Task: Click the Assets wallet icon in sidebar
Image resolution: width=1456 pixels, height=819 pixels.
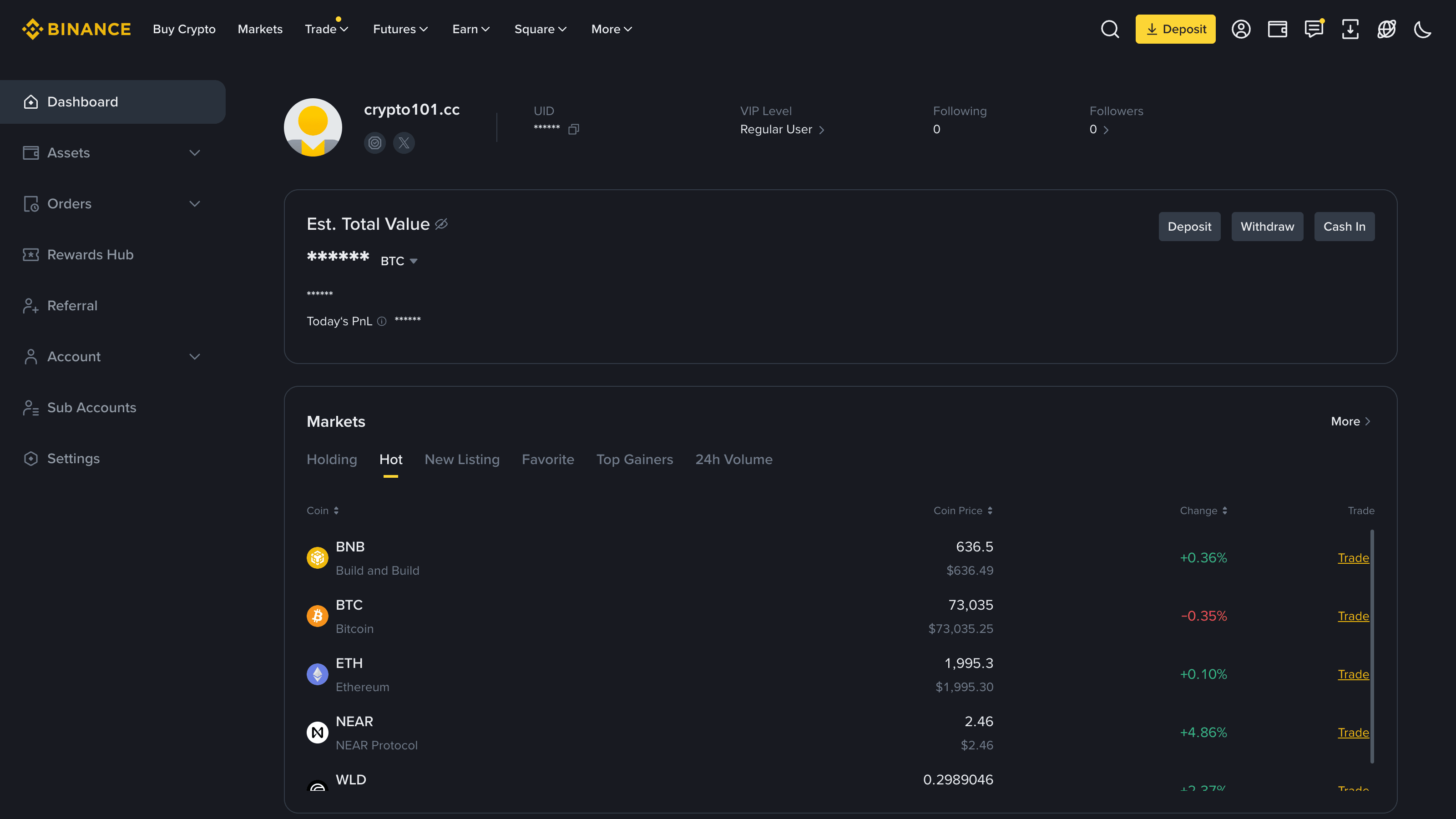Action: pyautogui.click(x=30, y=152)
